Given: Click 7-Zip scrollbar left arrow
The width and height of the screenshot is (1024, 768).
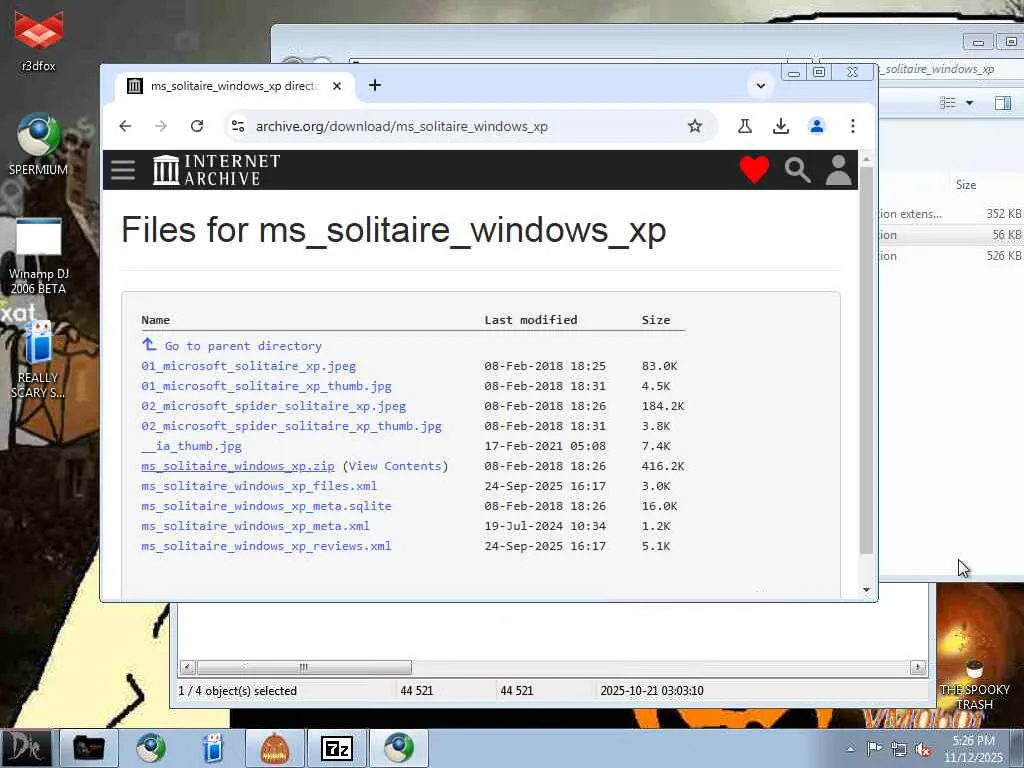Looking at the screenshot, I should point(187,667).
